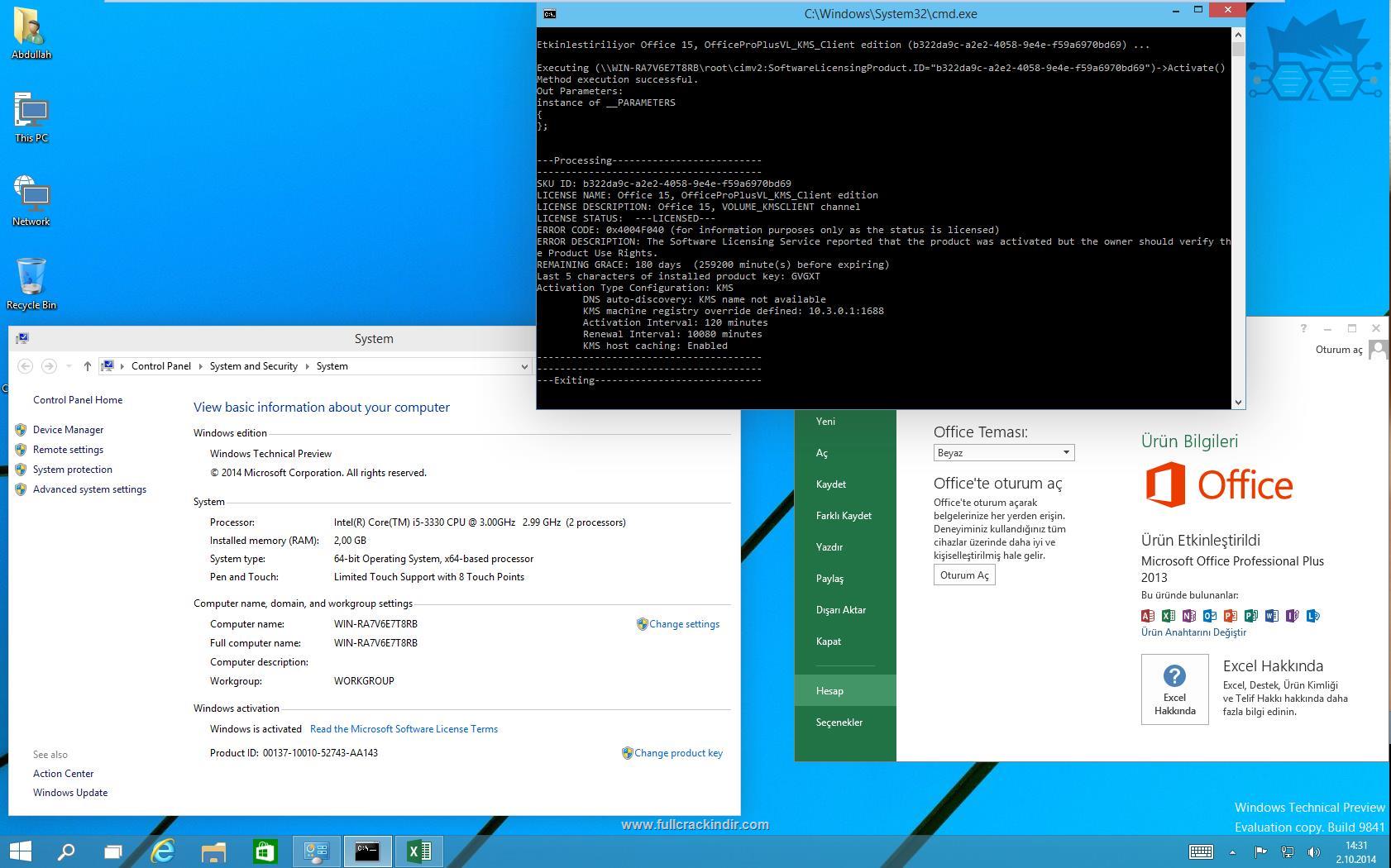Select Yazdır in Excel backstage menu
The height and width of the screenshot is (868, 1391).
tap(845, 547)
